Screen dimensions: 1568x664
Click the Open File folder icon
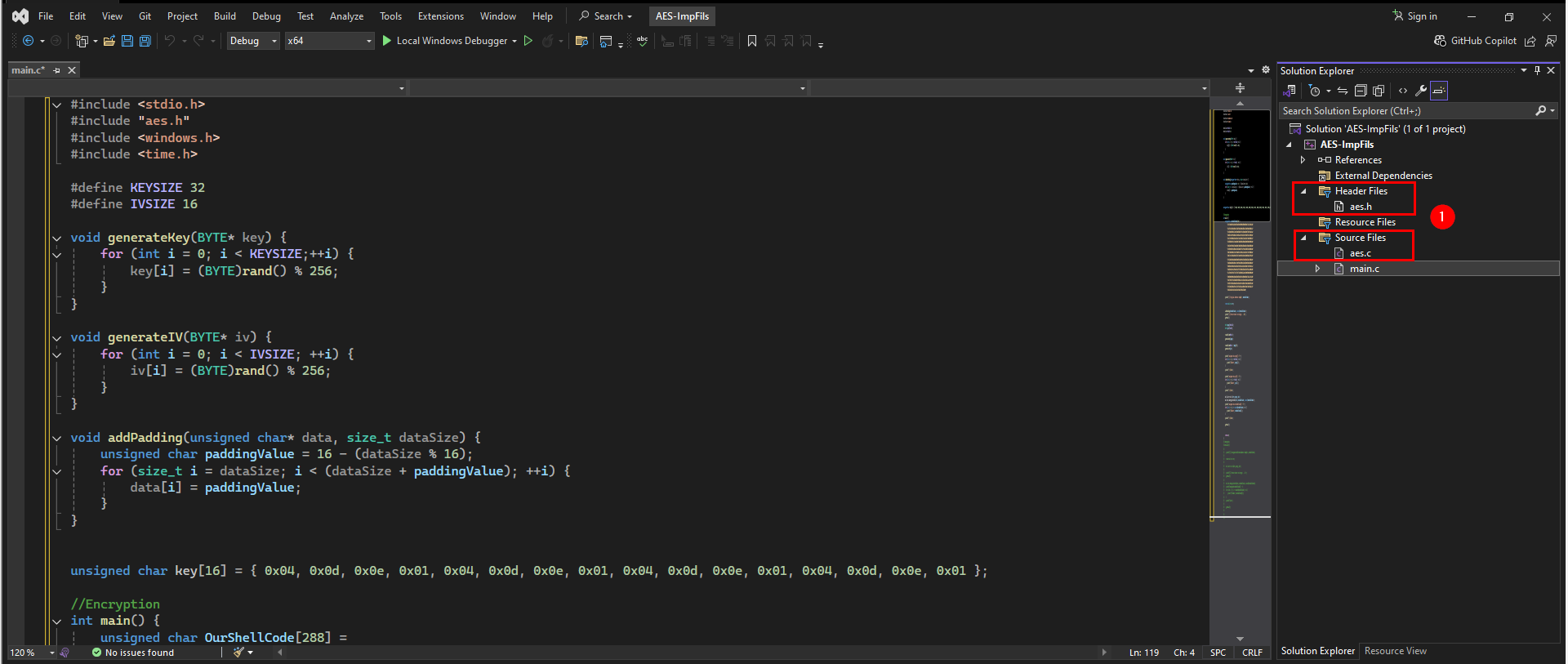point(109,41)
